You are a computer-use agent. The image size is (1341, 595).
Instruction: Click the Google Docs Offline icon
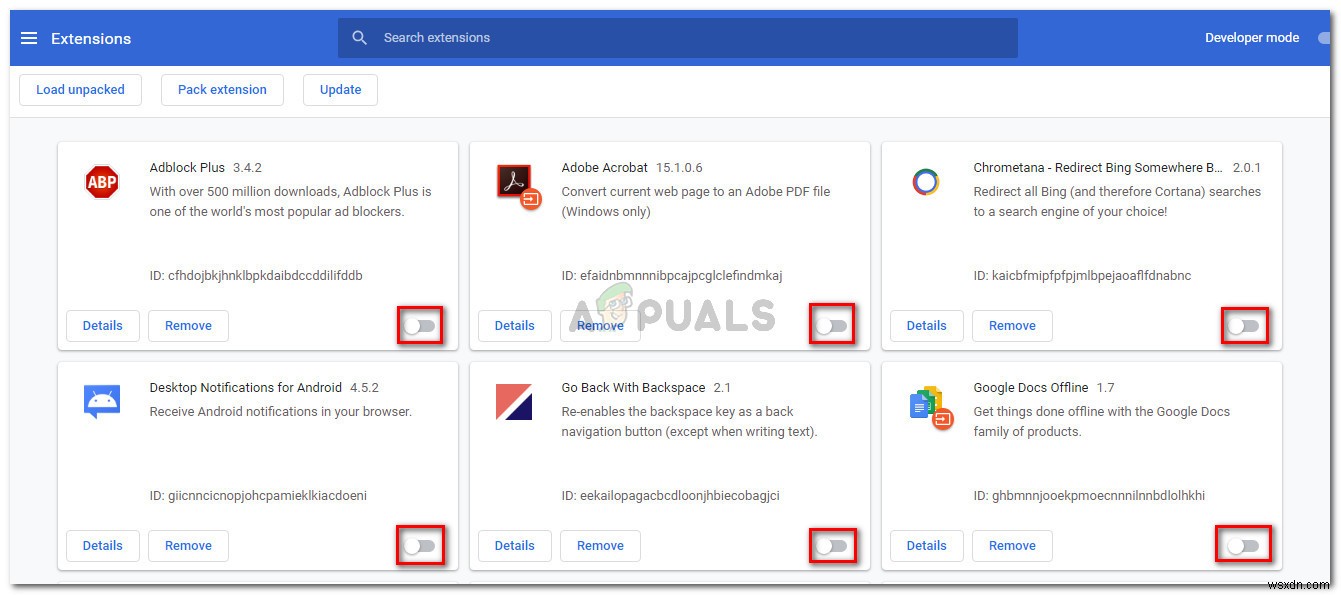click(x=926, y=401)
